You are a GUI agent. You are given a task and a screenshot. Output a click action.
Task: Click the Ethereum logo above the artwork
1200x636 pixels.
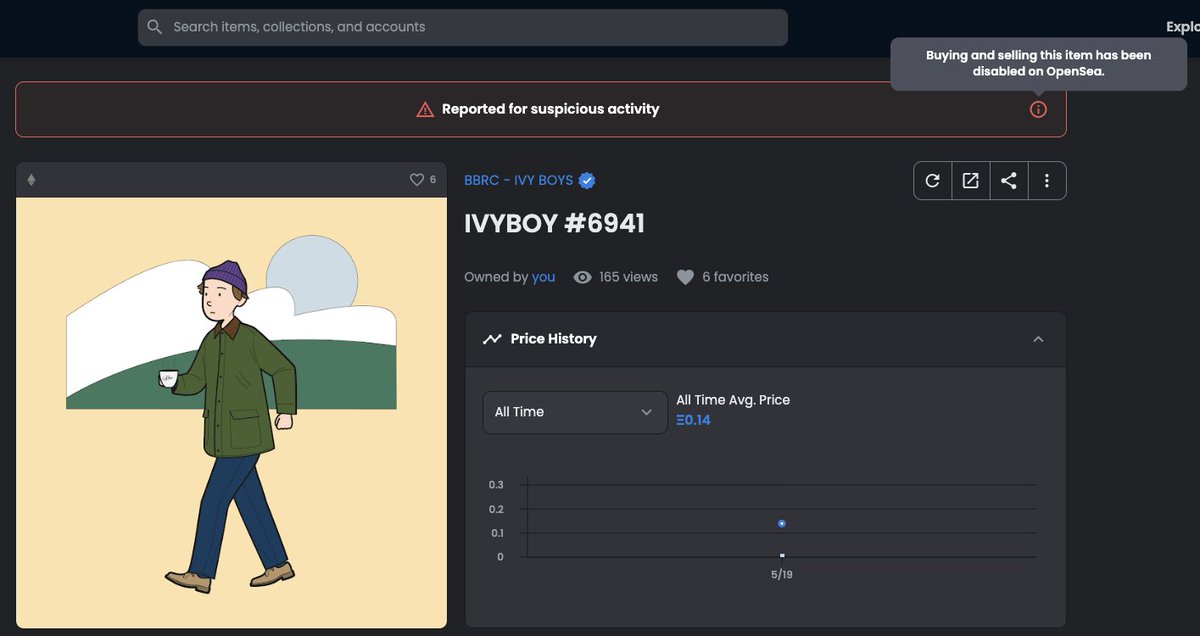point(31,180)
